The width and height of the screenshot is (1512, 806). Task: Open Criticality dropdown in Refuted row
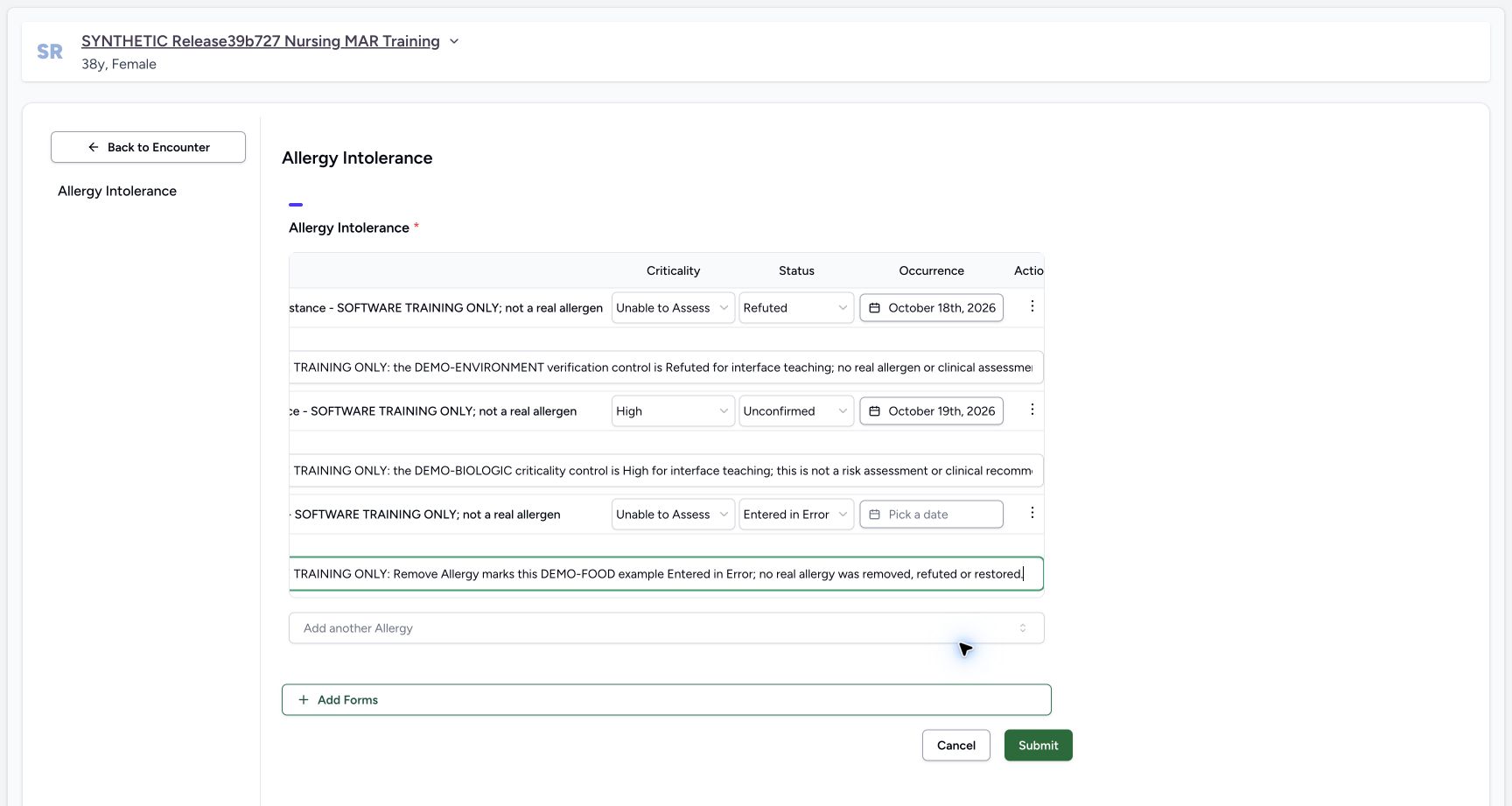pos(673,308)
